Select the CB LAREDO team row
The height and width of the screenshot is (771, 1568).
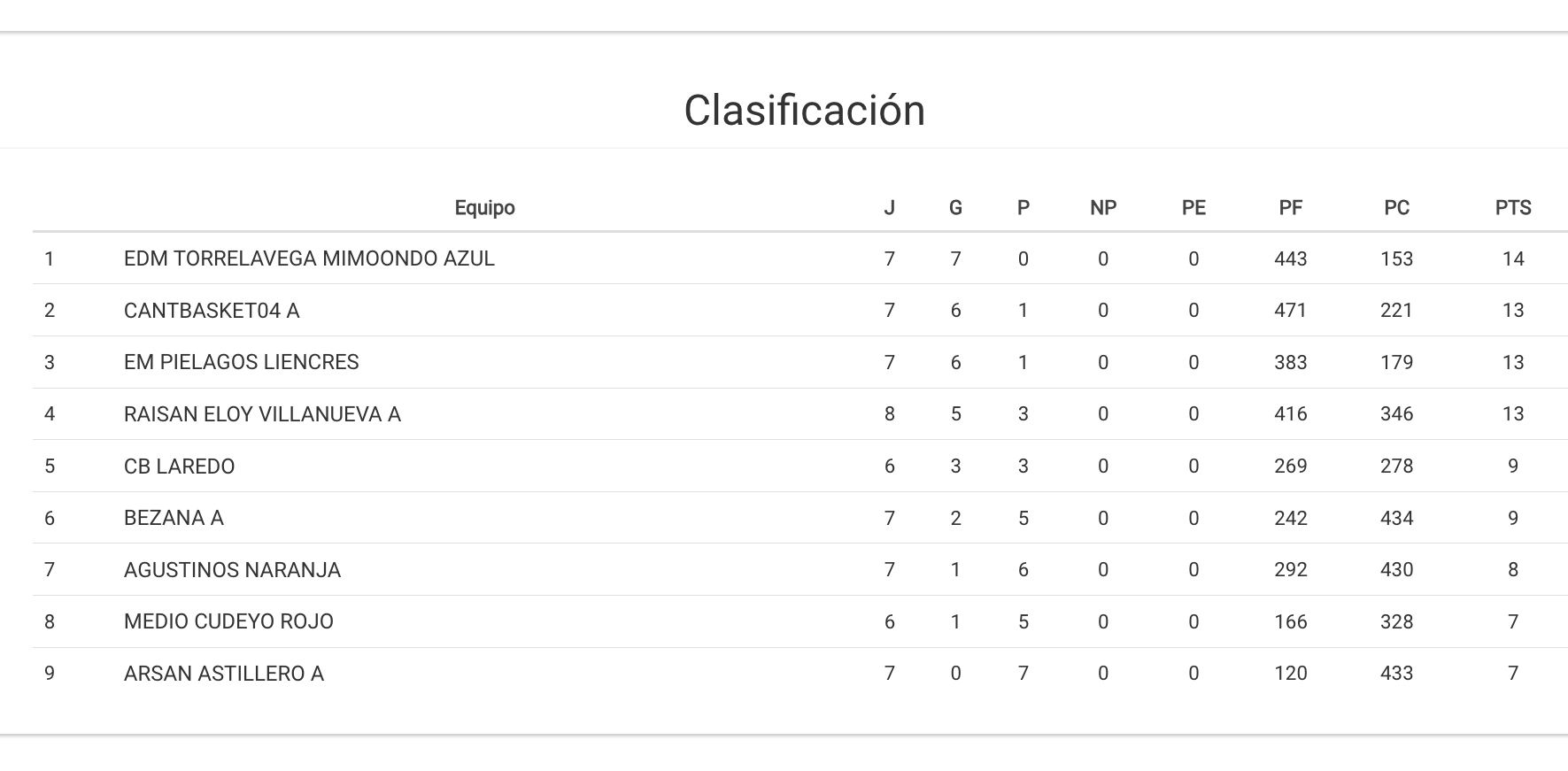[179, 466]
